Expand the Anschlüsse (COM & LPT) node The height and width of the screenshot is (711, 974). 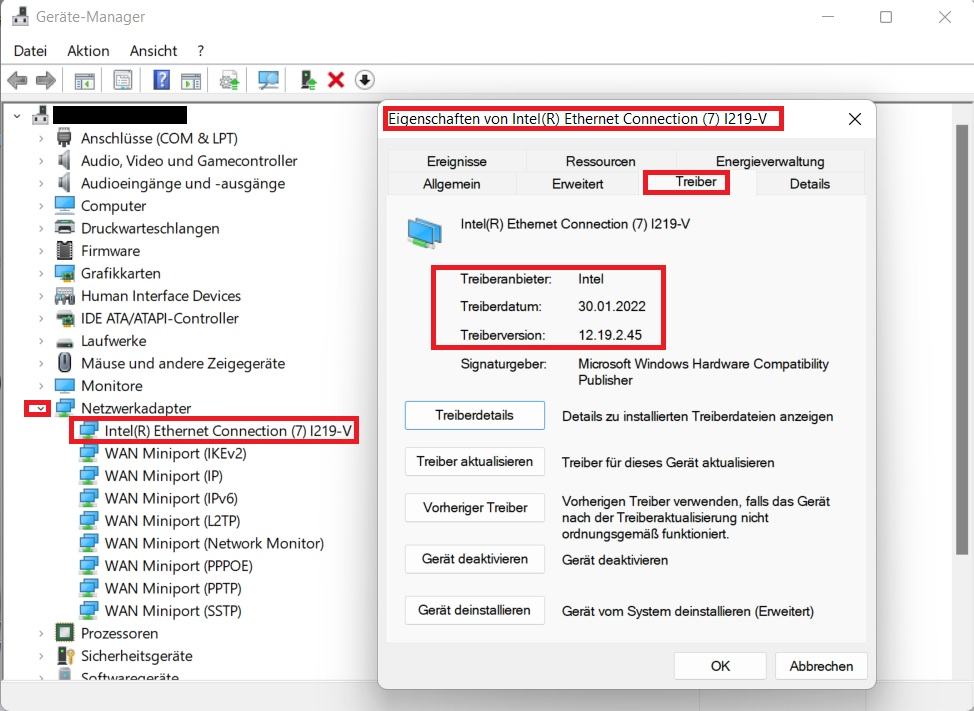click(41, 138)
